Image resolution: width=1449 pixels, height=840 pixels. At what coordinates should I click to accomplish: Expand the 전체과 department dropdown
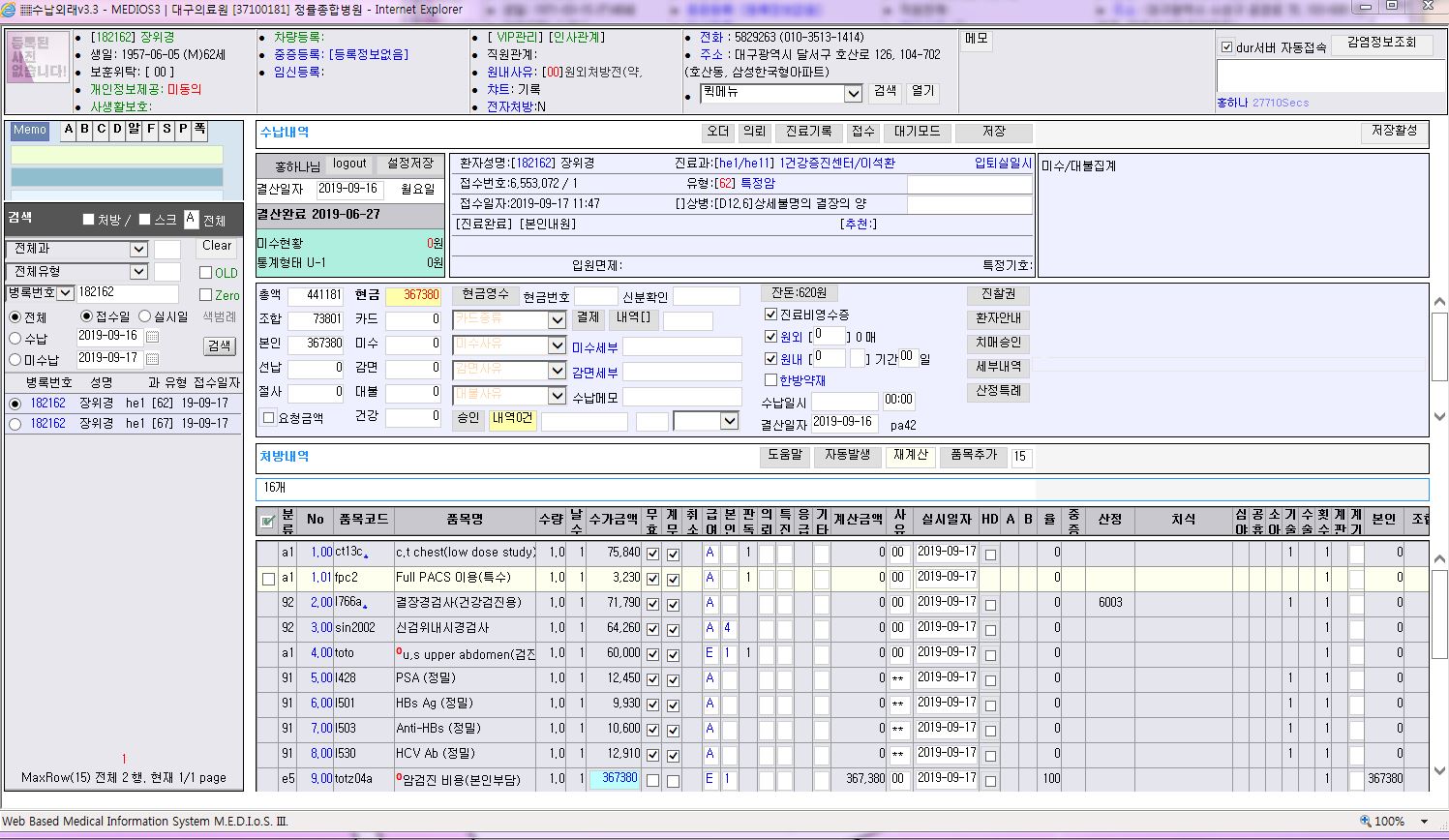coord(138,250)
